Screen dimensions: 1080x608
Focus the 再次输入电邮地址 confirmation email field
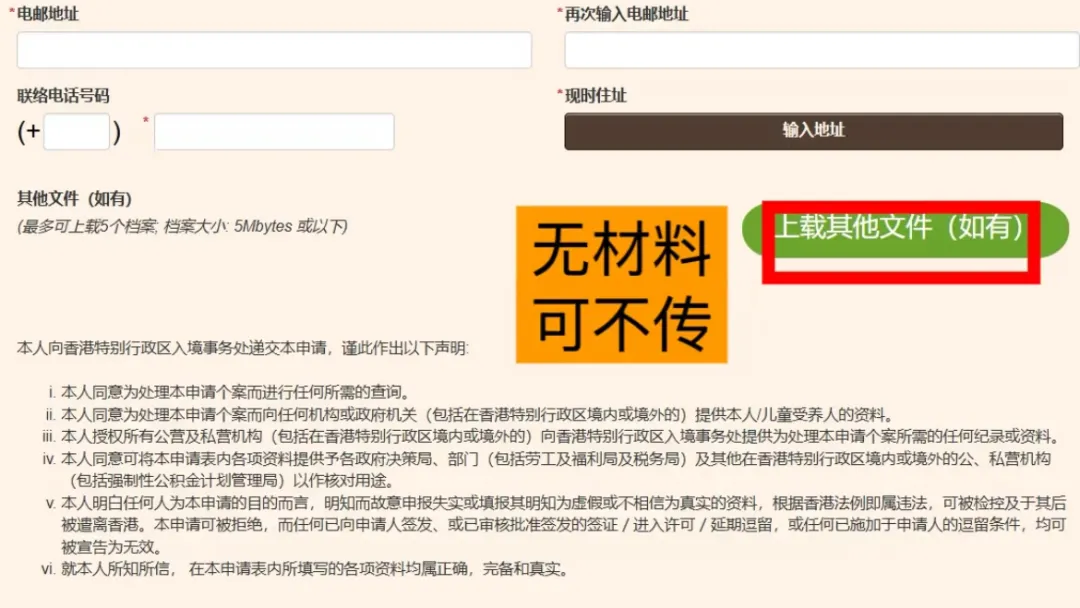click(822, 50)
